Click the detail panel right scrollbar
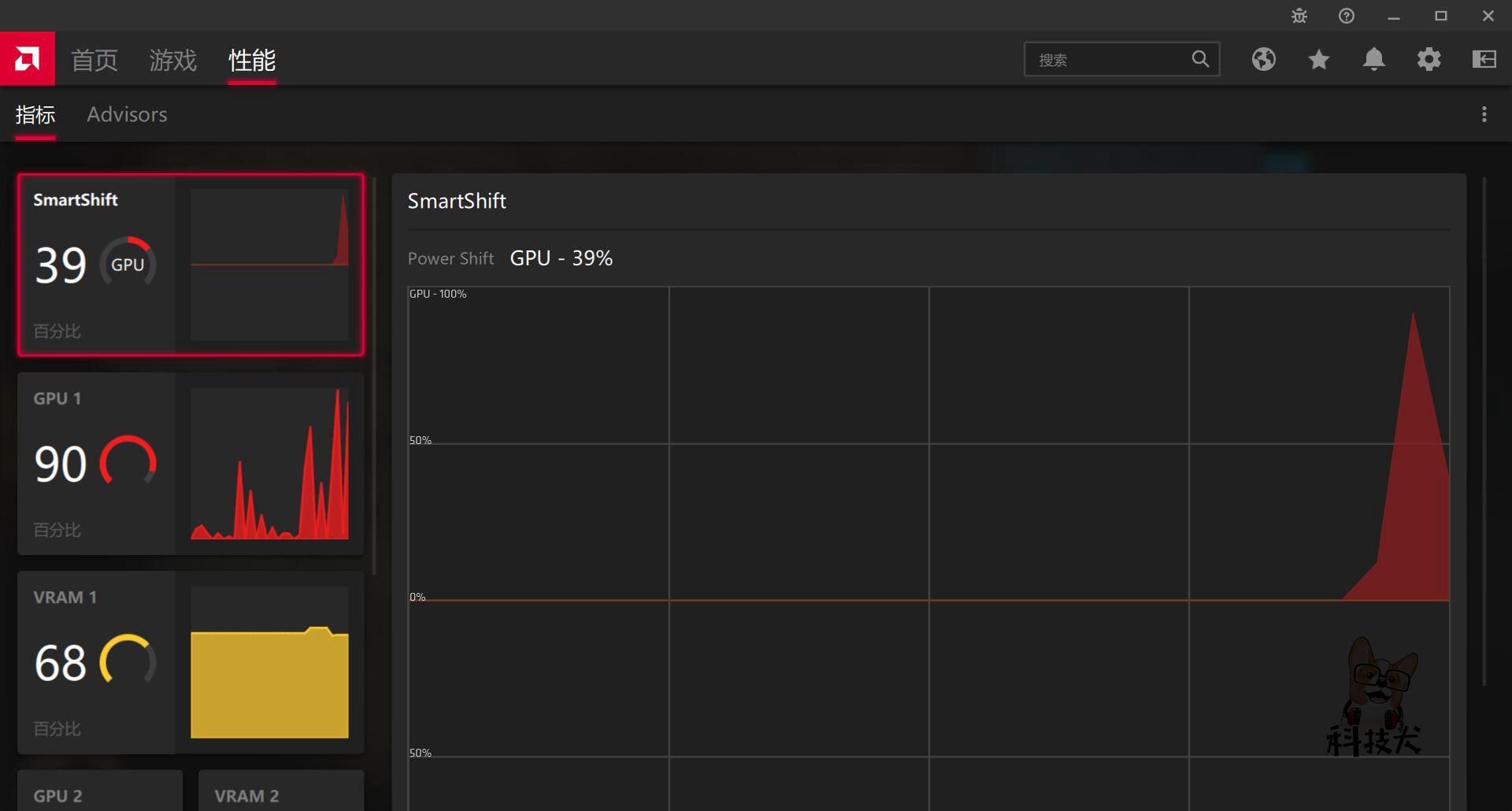 (x=1484, y=431)
